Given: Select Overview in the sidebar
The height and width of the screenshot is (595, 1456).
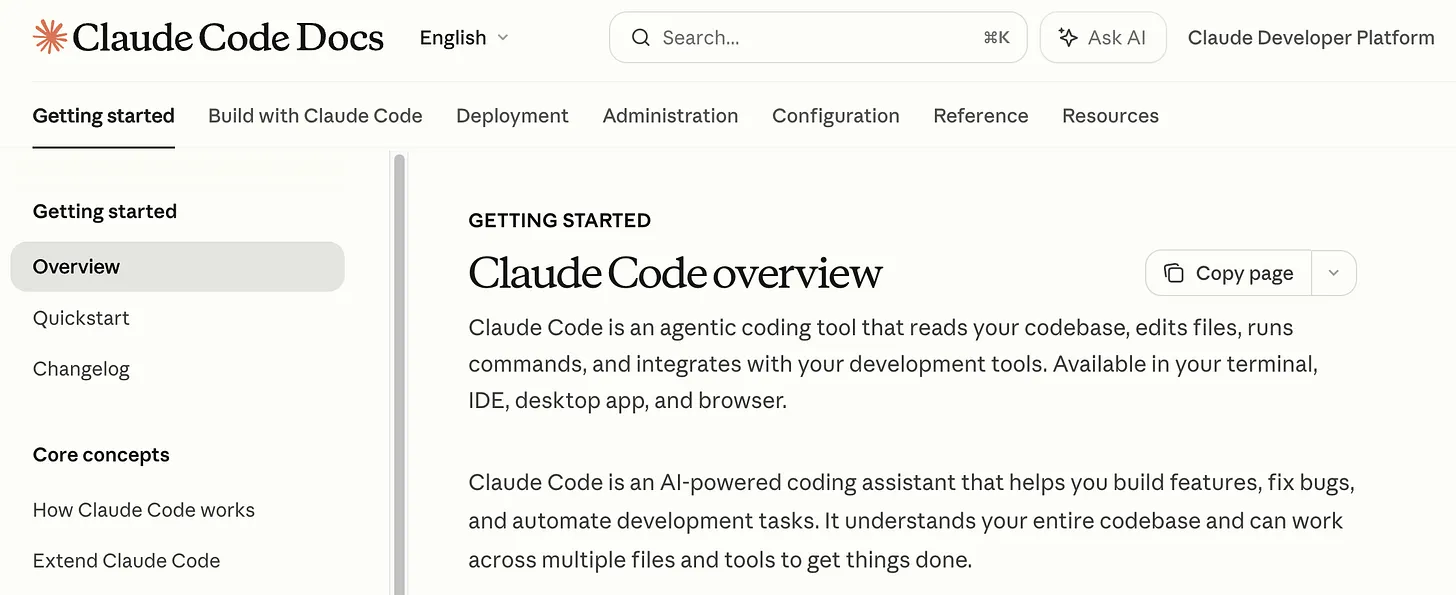Looking at the screenshot, I should (x=178, y=267).
